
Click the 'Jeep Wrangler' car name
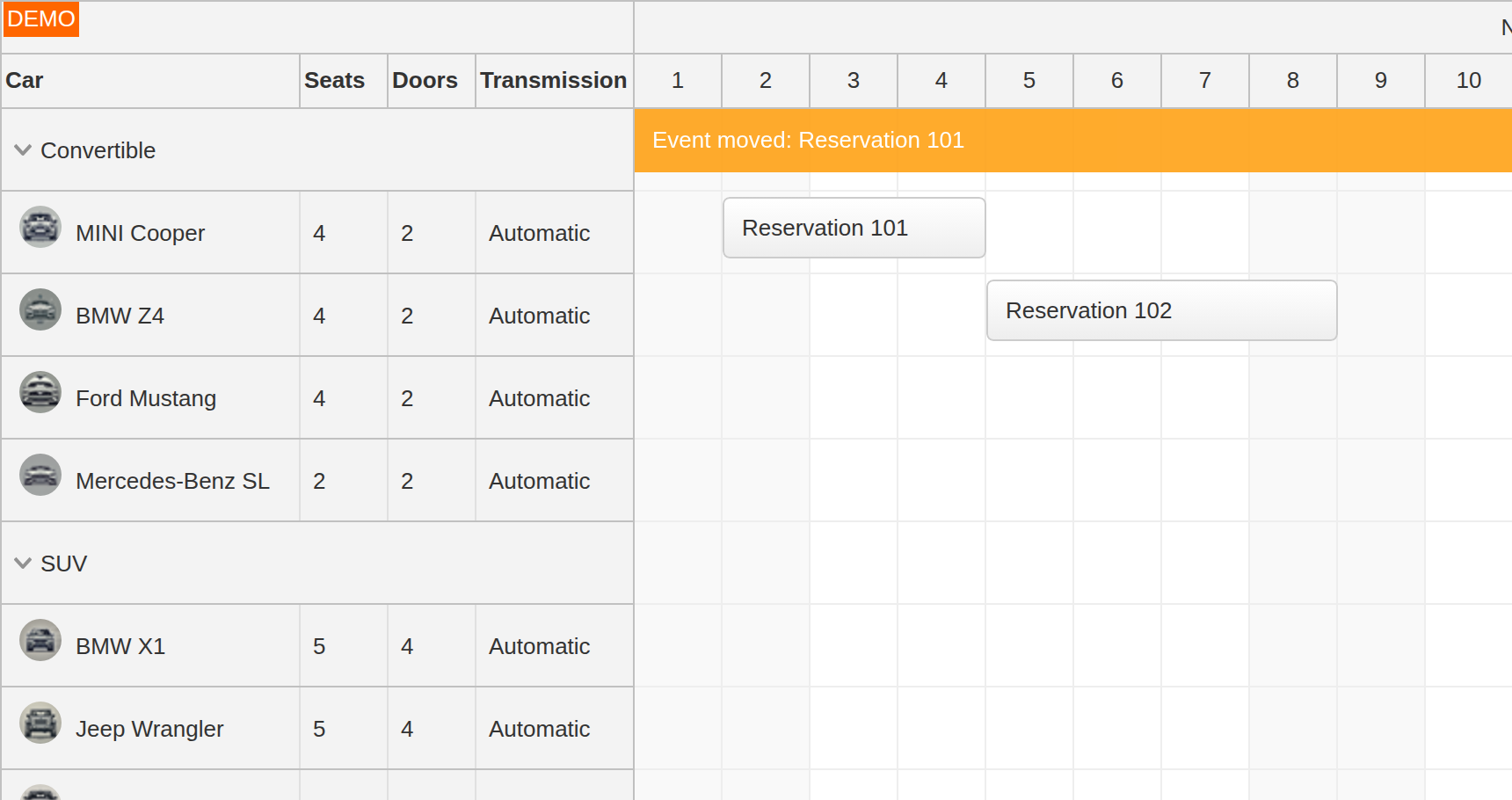pos(149,729)
